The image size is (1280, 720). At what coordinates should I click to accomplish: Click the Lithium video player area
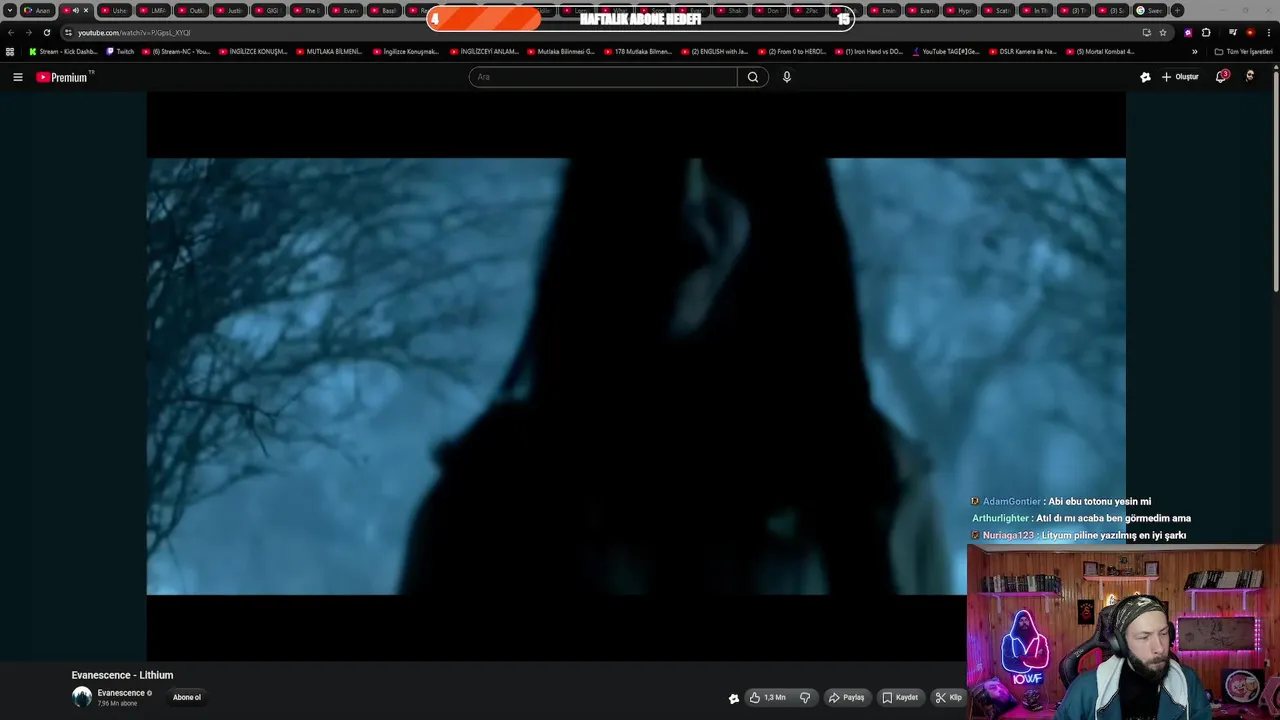[636, 376]
